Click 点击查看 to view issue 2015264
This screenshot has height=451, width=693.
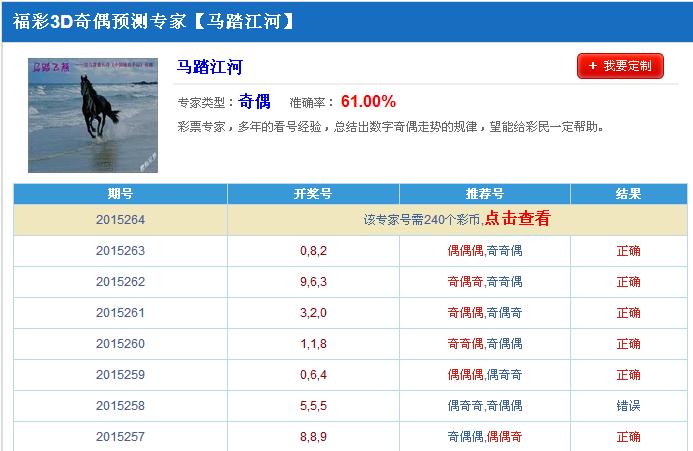coord(517,218)
